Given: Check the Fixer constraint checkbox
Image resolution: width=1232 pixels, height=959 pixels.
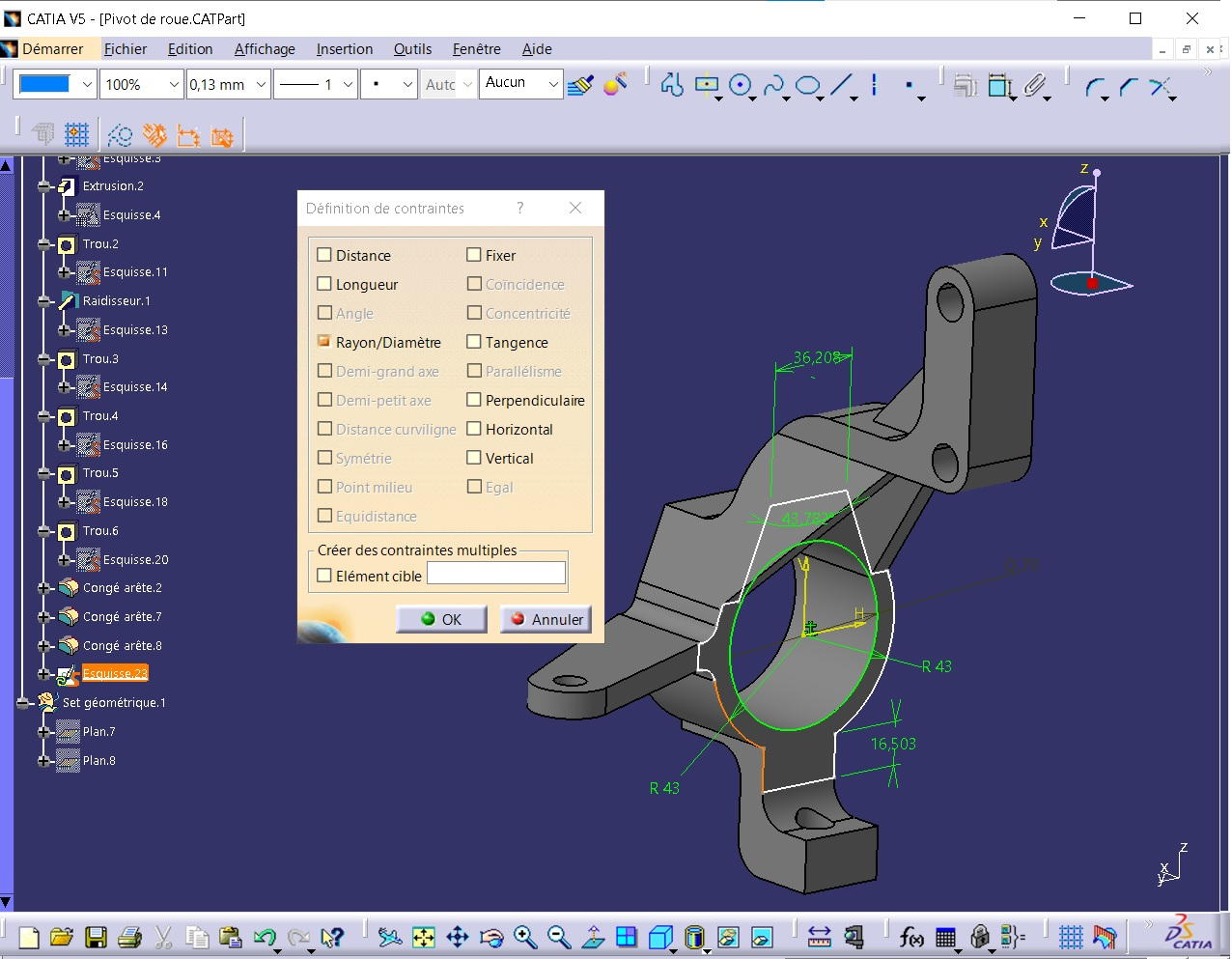Looking at the screenshot, I should click(x=474, y=255).
